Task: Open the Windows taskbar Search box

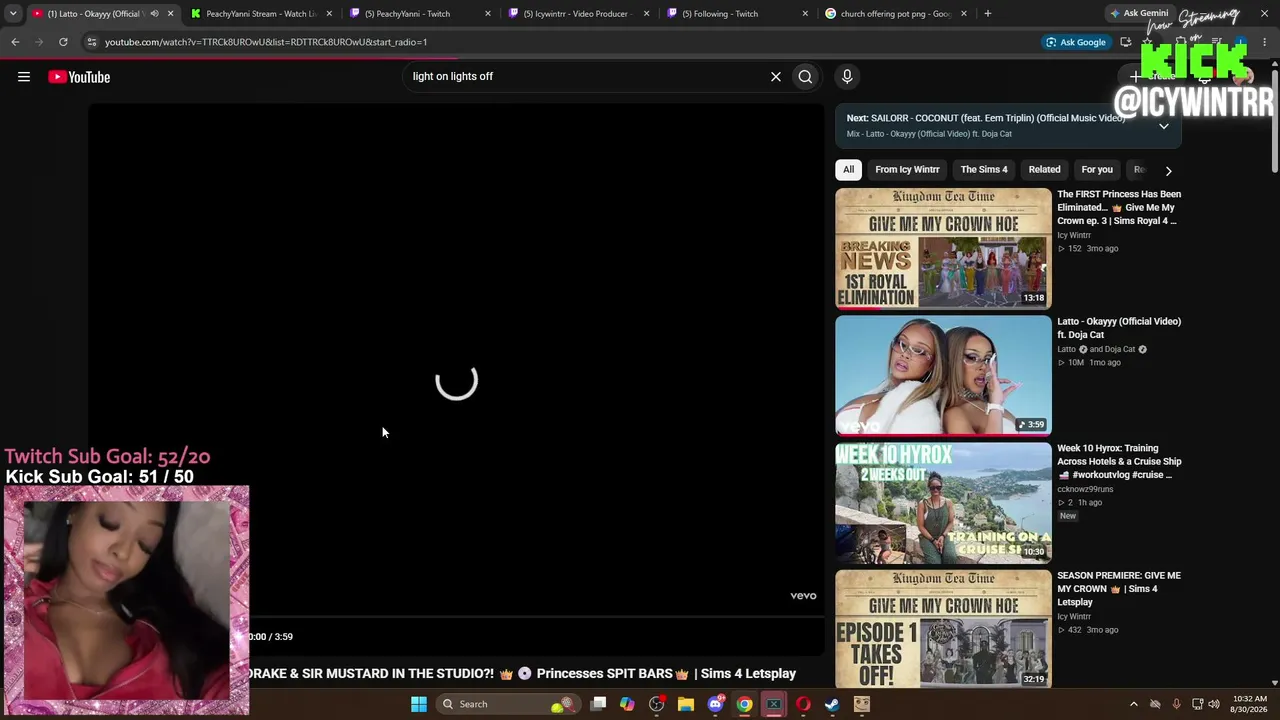Action: [508, 704]
